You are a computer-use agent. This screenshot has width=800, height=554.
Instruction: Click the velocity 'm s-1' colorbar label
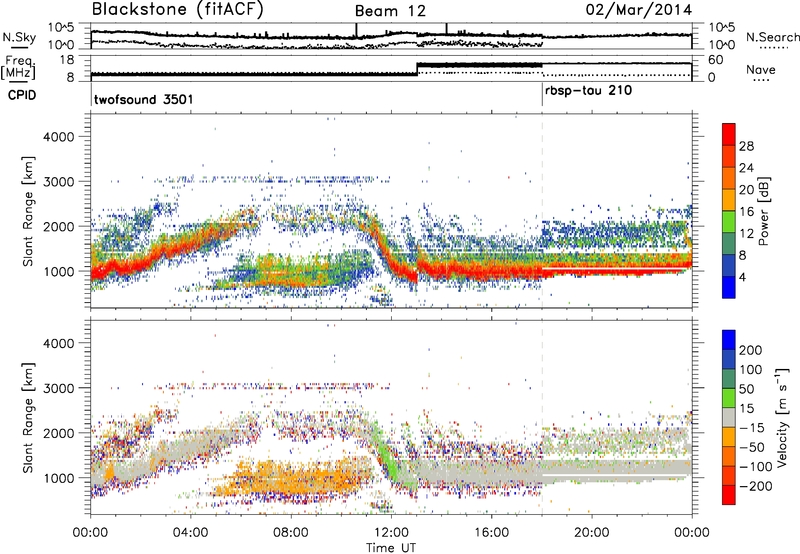point(782,417)
